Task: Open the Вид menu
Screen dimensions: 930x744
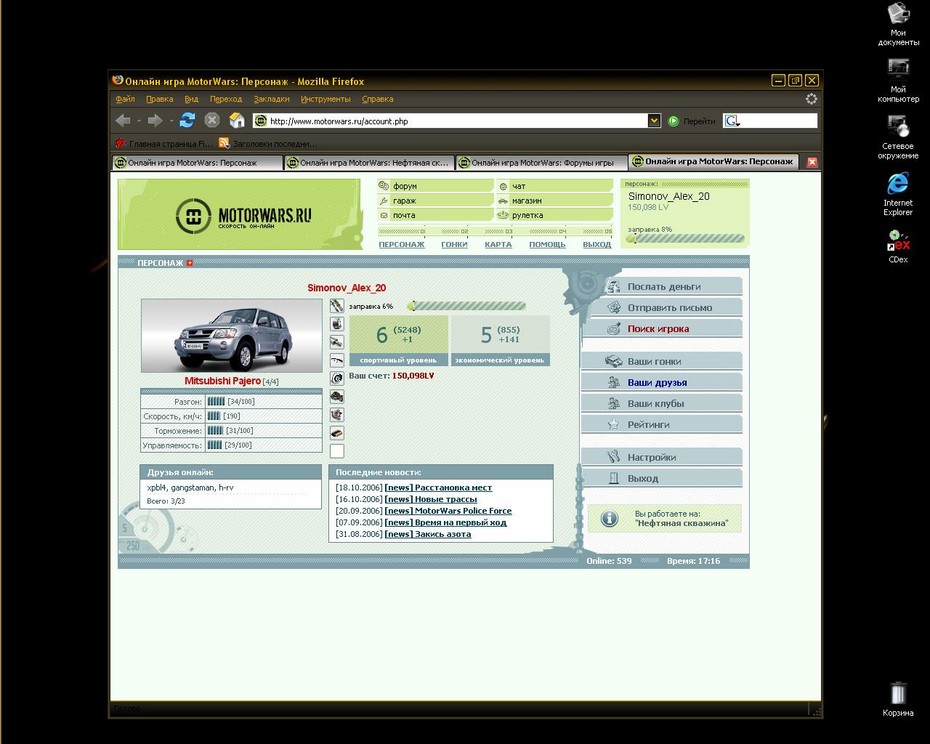Action: [x=191, y=99]
